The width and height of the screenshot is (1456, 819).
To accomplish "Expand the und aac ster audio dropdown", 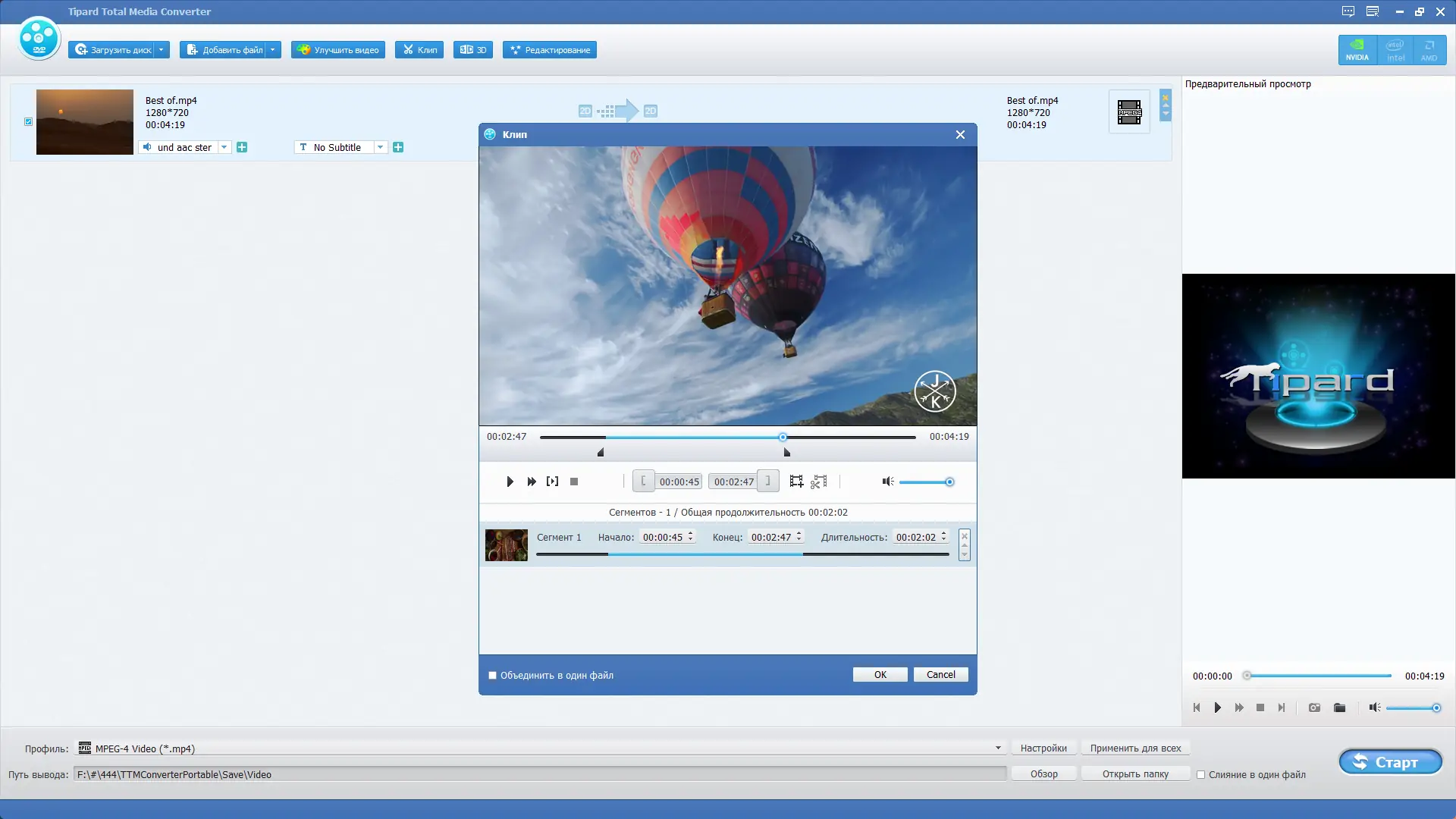I will point(224,147).
